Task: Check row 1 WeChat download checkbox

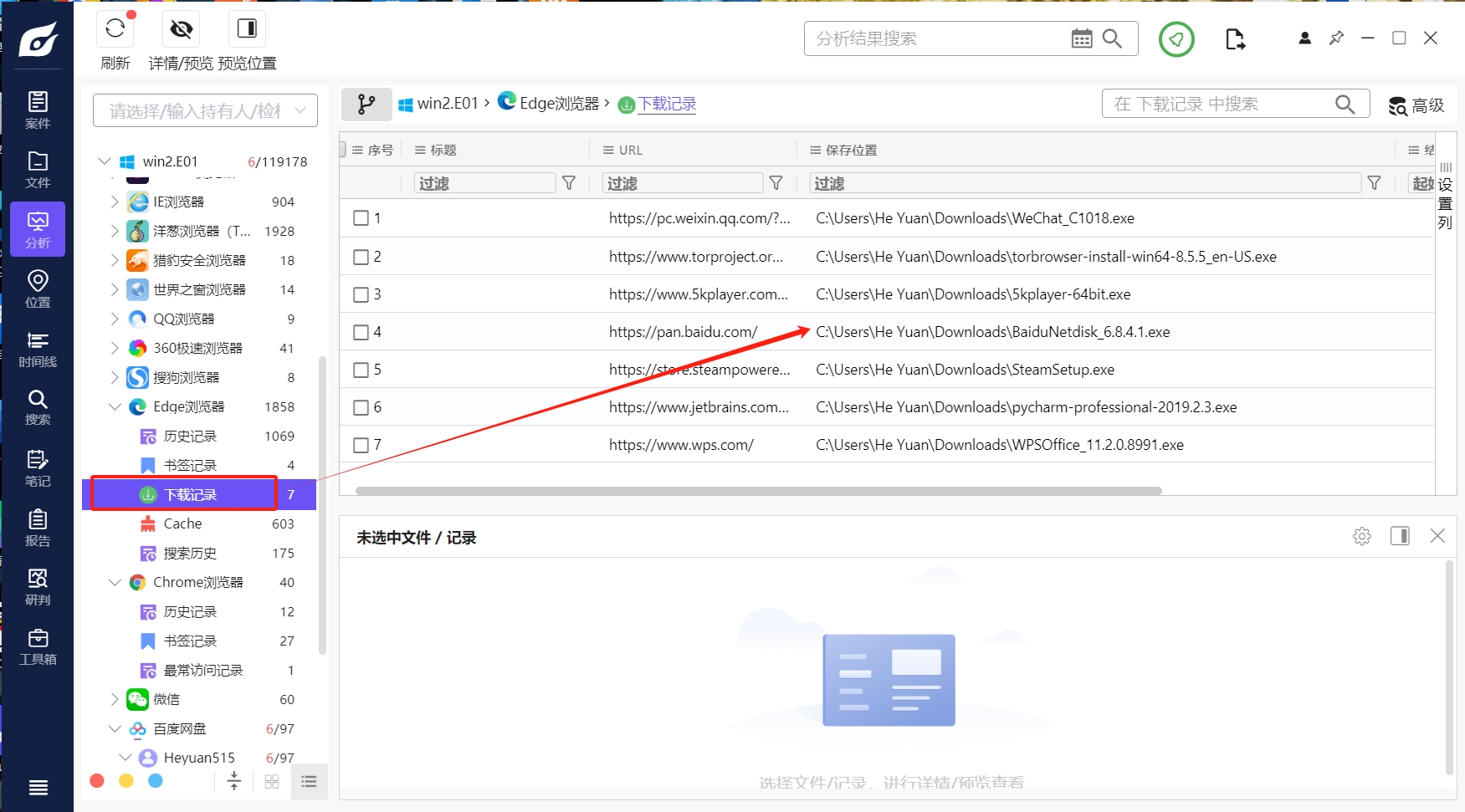Action: [x=361, y=218]
